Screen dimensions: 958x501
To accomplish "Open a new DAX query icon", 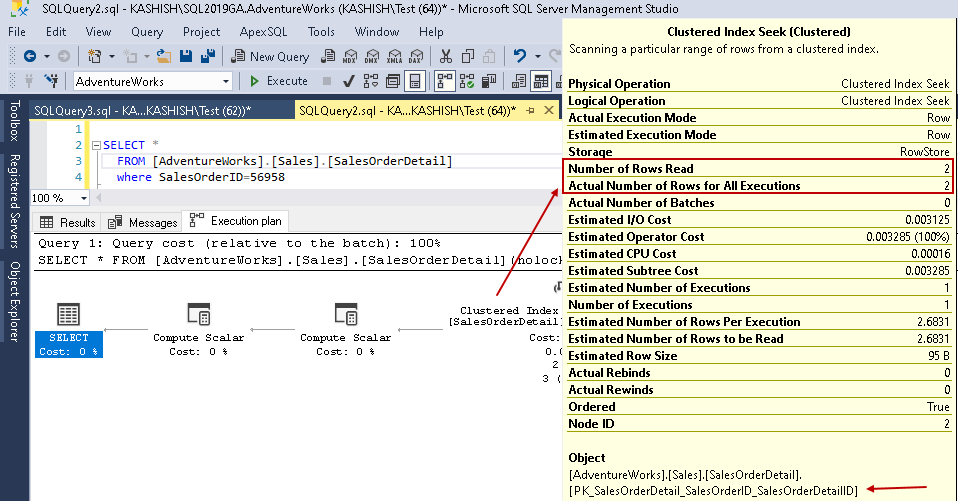I will pyautogui.click(x=416, y=56).
